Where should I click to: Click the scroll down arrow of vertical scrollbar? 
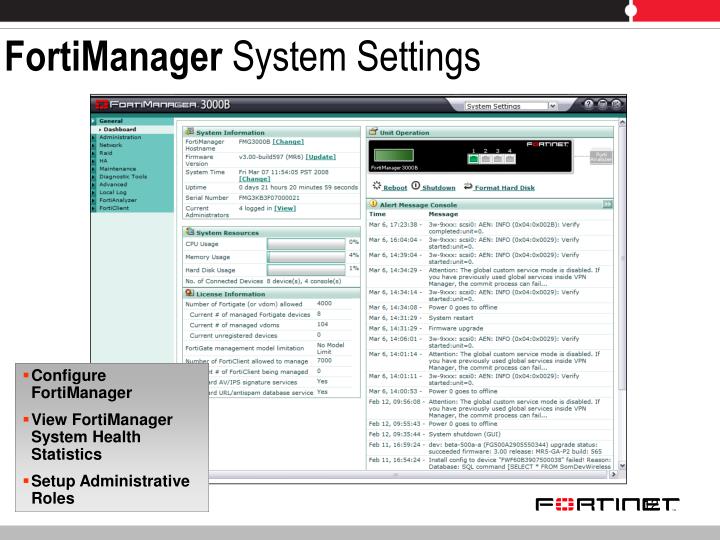click(x=622, y=466)
